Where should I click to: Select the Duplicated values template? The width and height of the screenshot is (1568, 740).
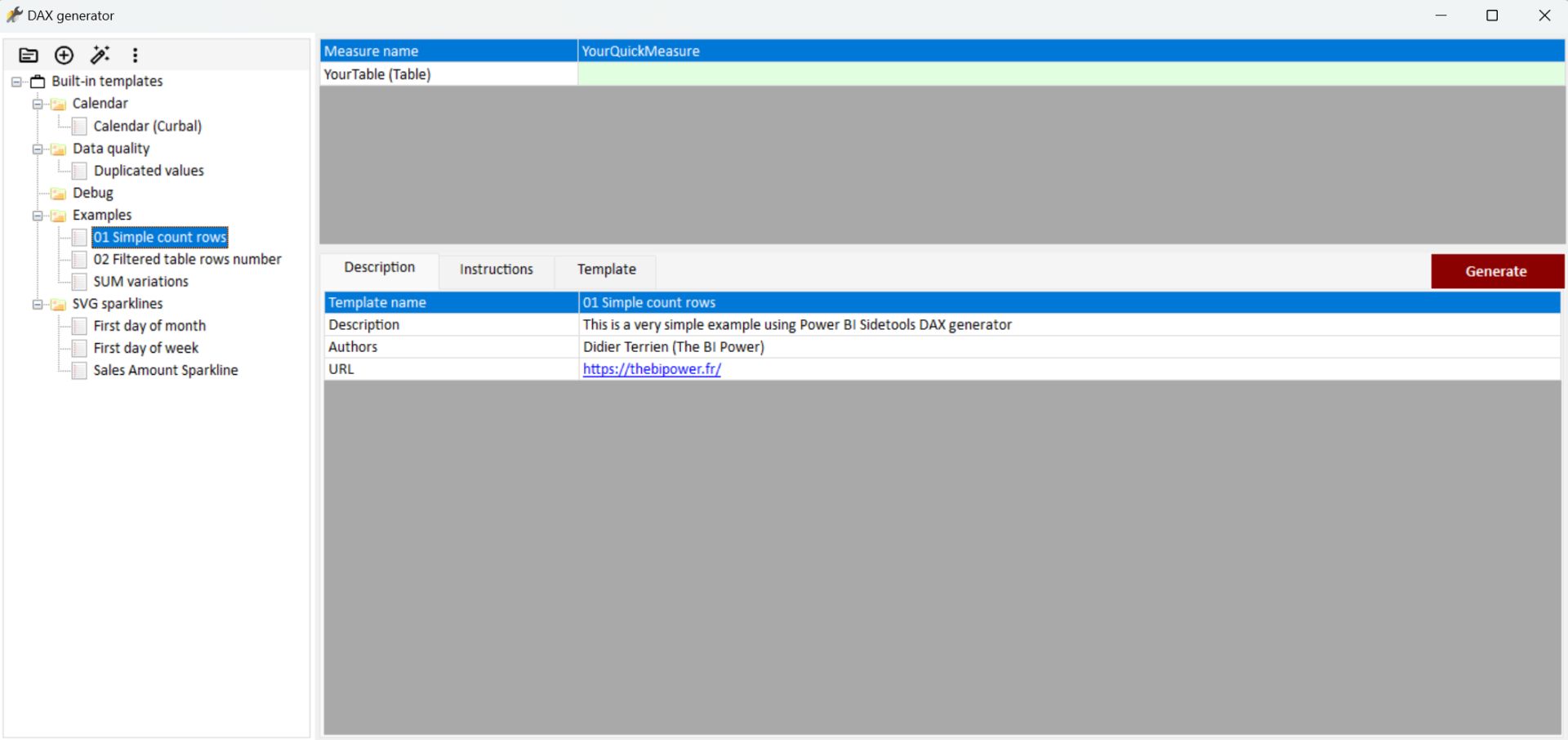(x=149, y=171)
